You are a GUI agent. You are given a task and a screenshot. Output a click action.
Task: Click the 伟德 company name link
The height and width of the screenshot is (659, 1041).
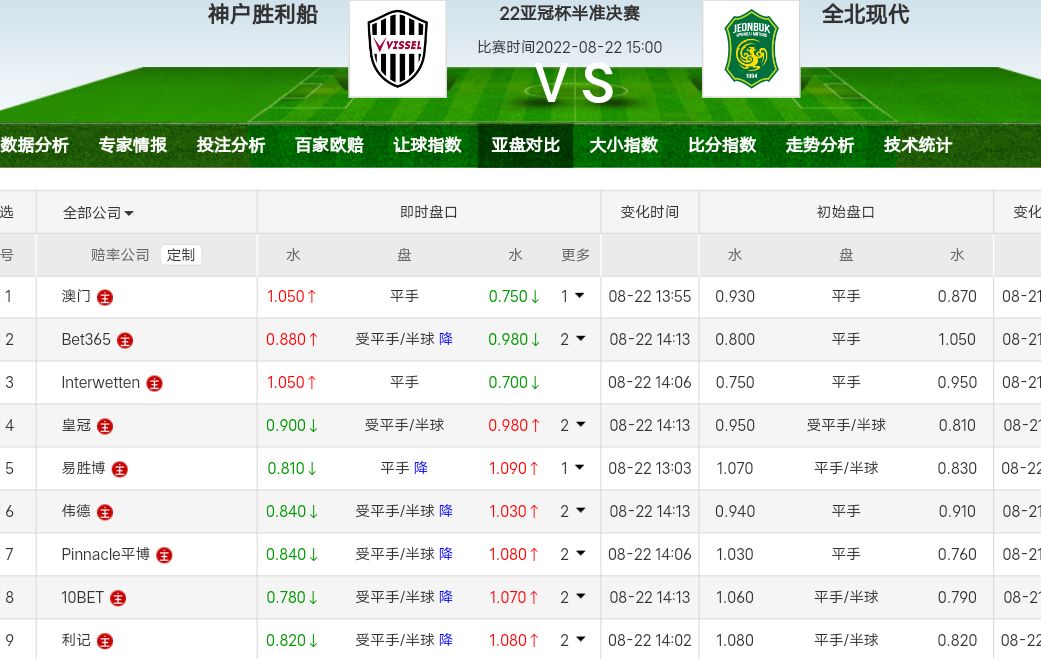pyautogui.click(x=76, y=511)
